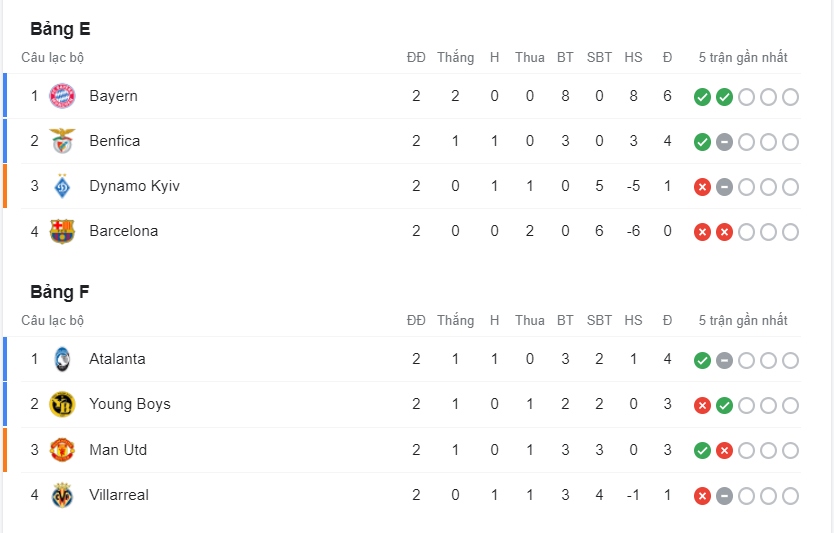Open the Dynamo Kyiv team name
The width and height of the screenshot is (834, 533).
[135, 186]
